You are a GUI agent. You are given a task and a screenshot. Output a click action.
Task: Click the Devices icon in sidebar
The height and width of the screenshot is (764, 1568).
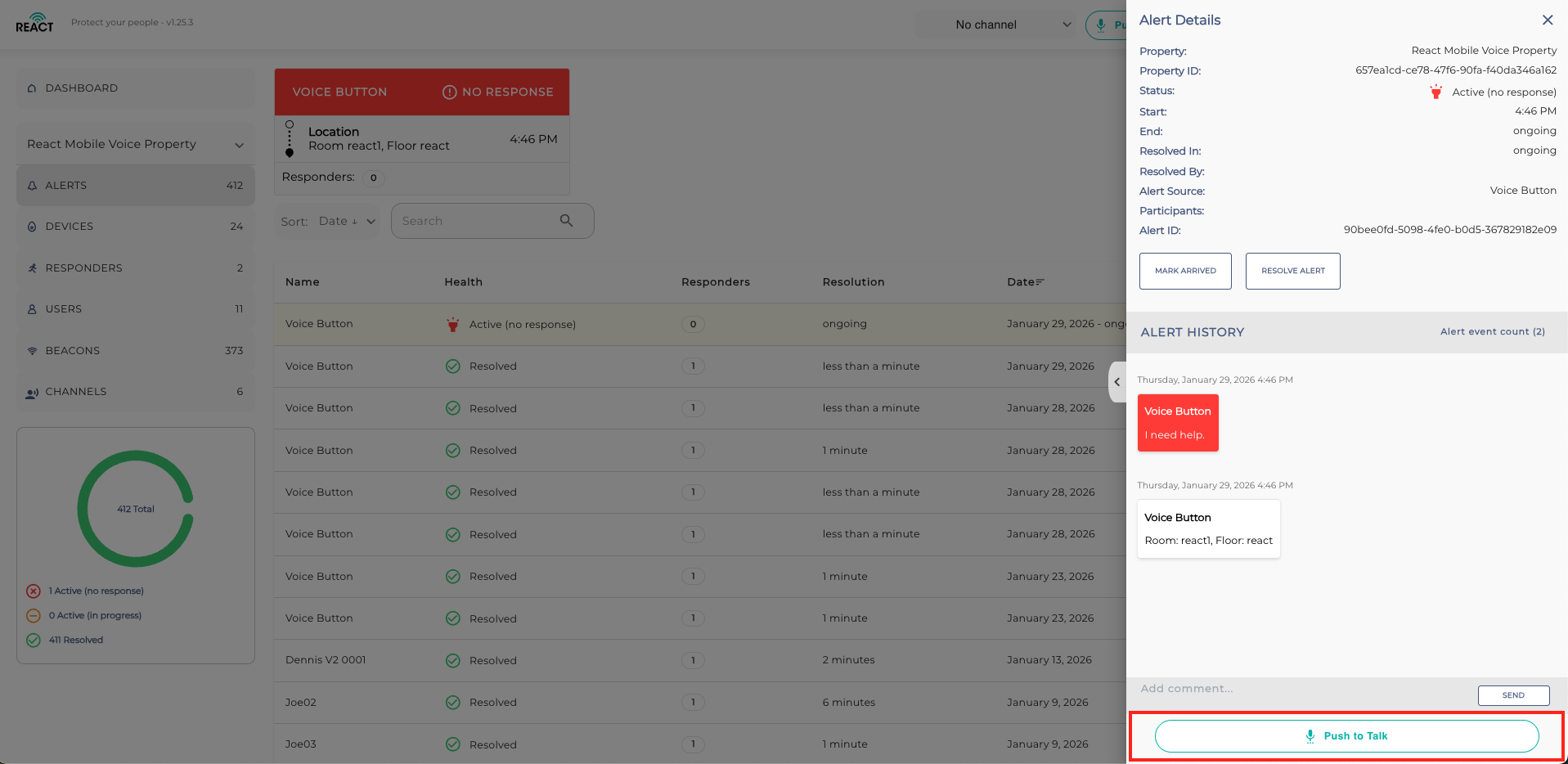click(32, 227)
